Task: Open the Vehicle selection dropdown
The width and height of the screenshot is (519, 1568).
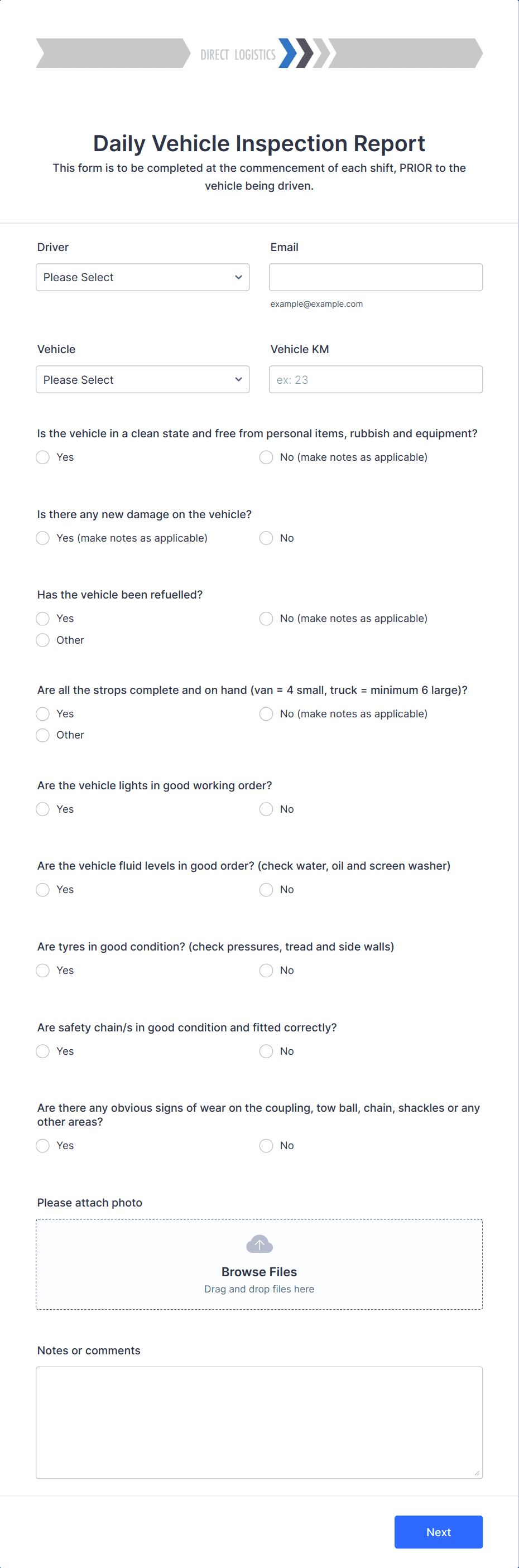Action: coord(142,379)
